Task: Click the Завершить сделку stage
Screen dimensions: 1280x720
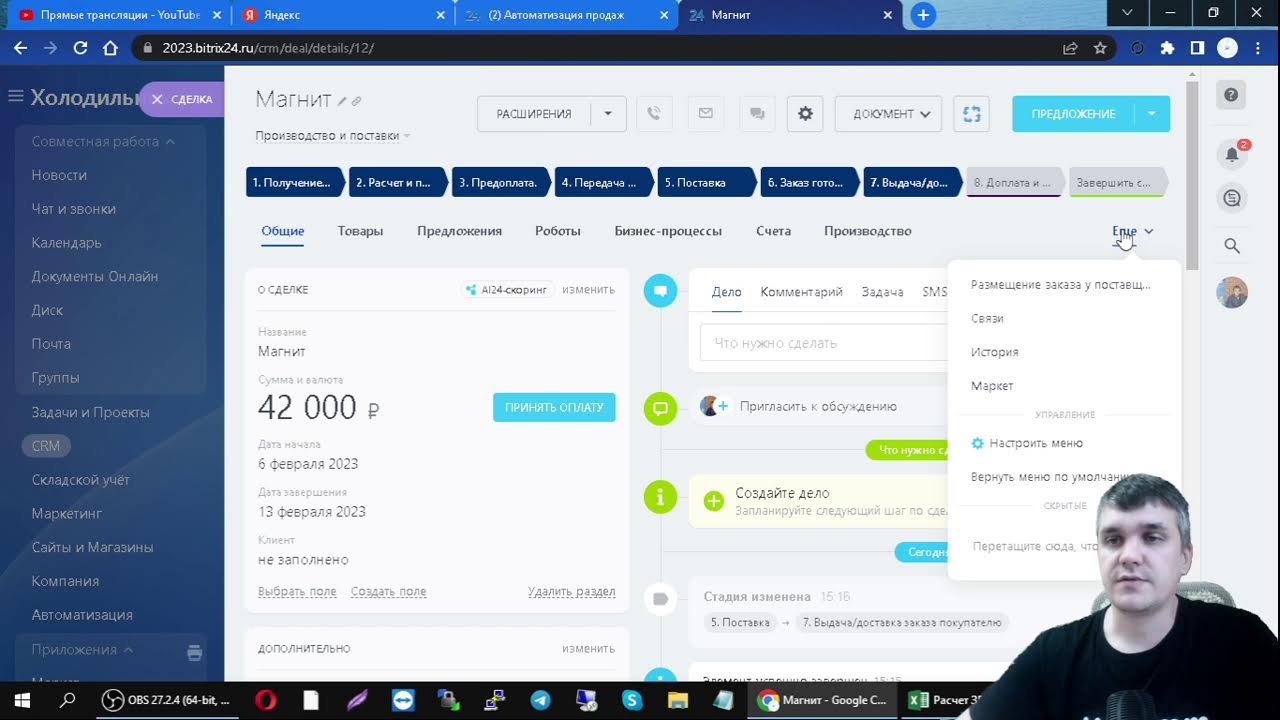Action: click(x=1116, y=182)
